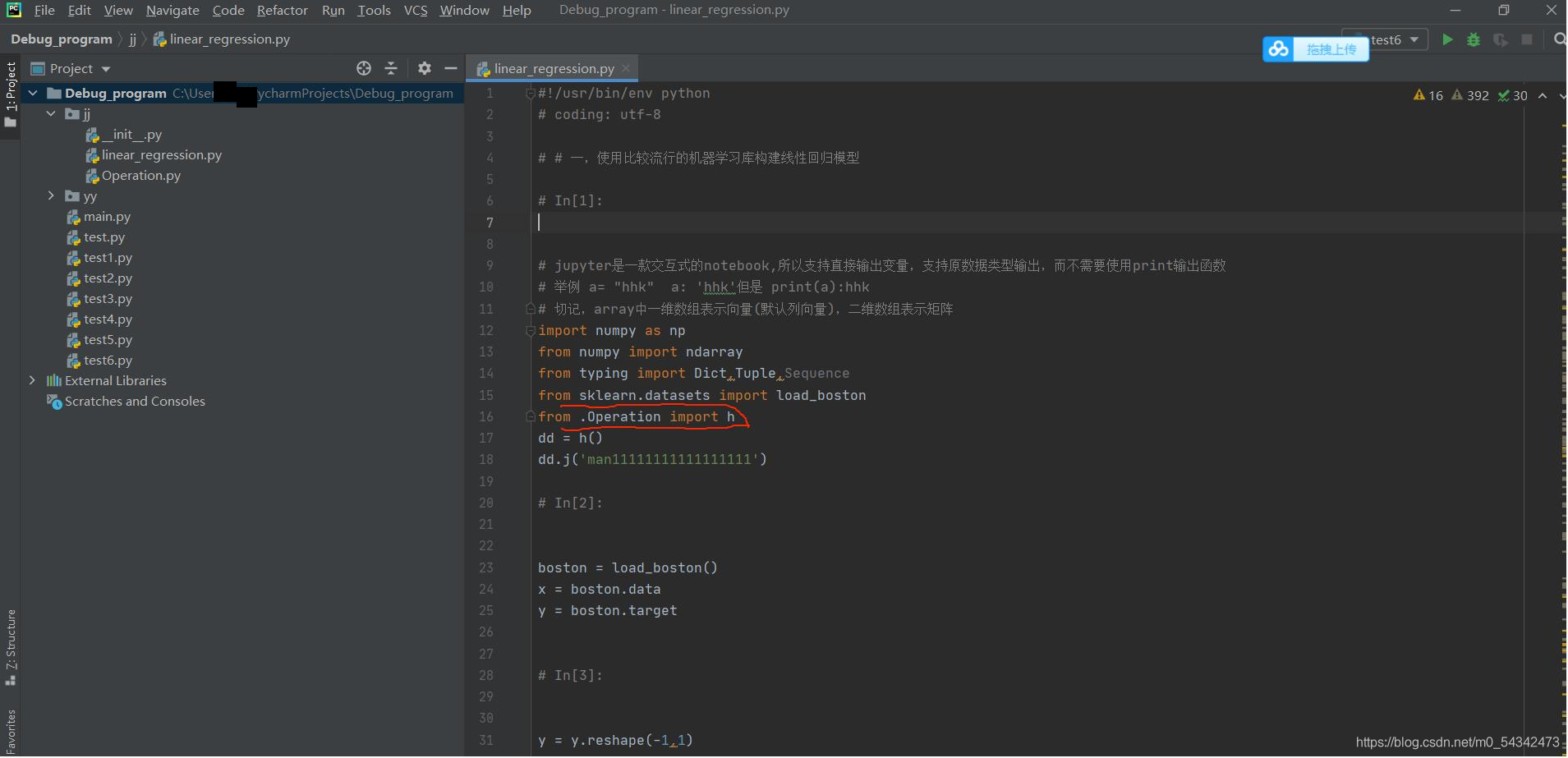This screenshot has width=1568, height=758.
Task: Click weak warnings indicator showing 392
Action: point(1470,95)
